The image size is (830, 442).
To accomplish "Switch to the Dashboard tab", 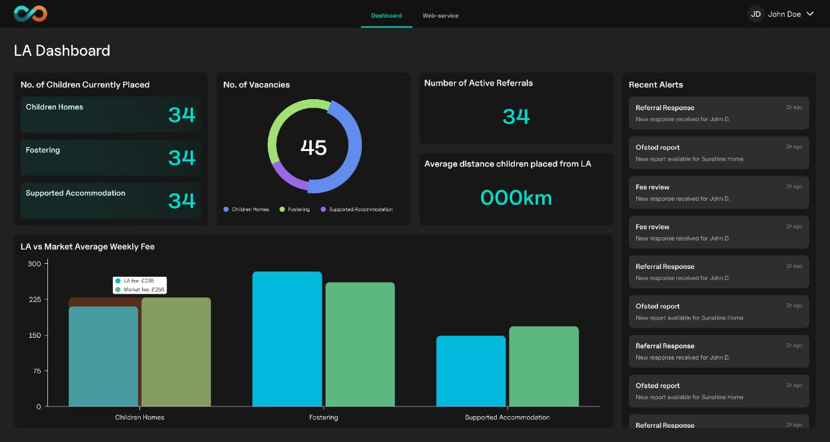I will 386,16.
